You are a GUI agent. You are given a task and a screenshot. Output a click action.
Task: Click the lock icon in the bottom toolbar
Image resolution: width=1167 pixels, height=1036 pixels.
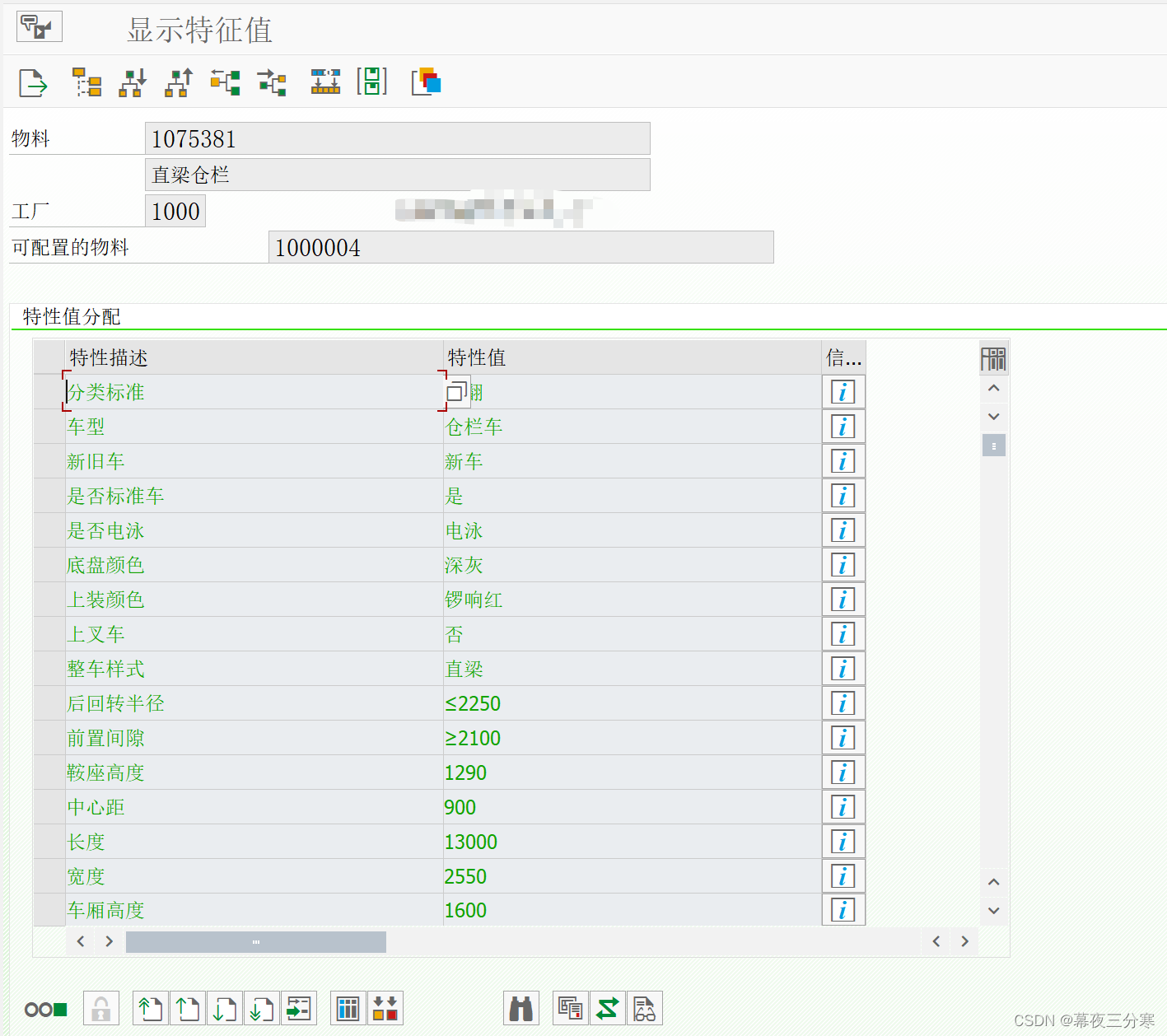point(101,1008)
